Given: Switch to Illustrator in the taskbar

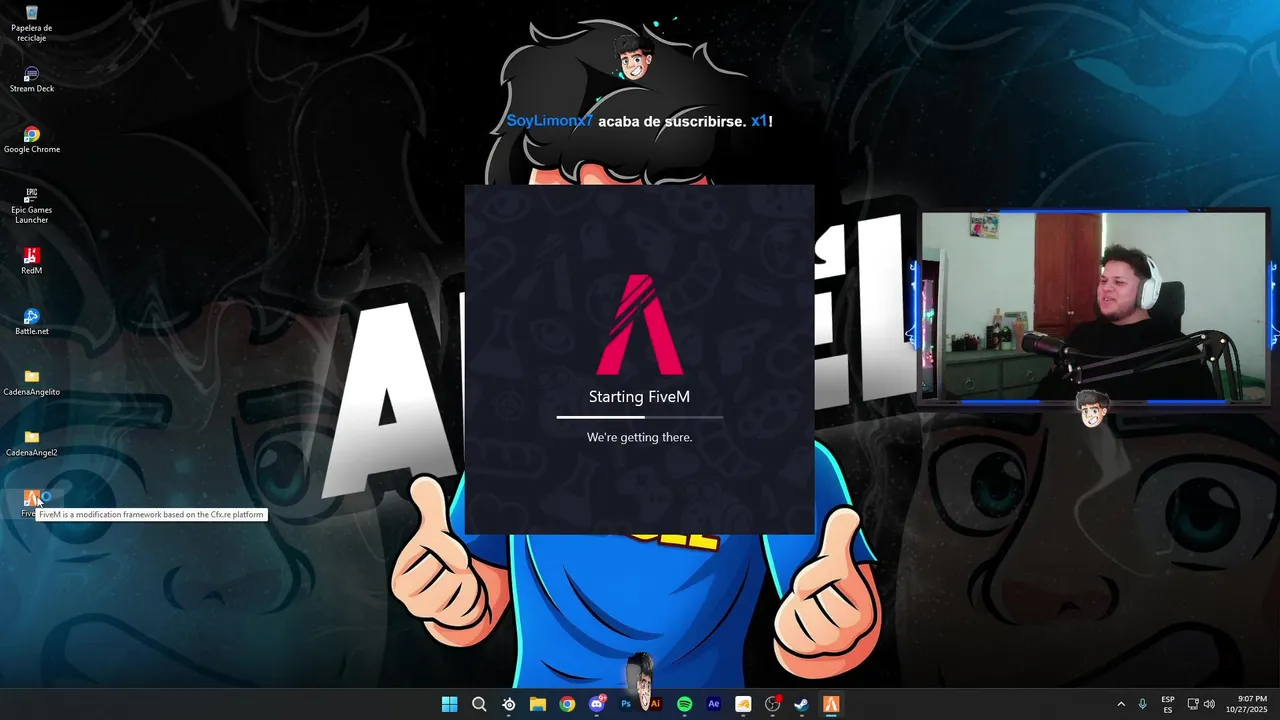Looking at the screenshot, I should click(656, 704).
